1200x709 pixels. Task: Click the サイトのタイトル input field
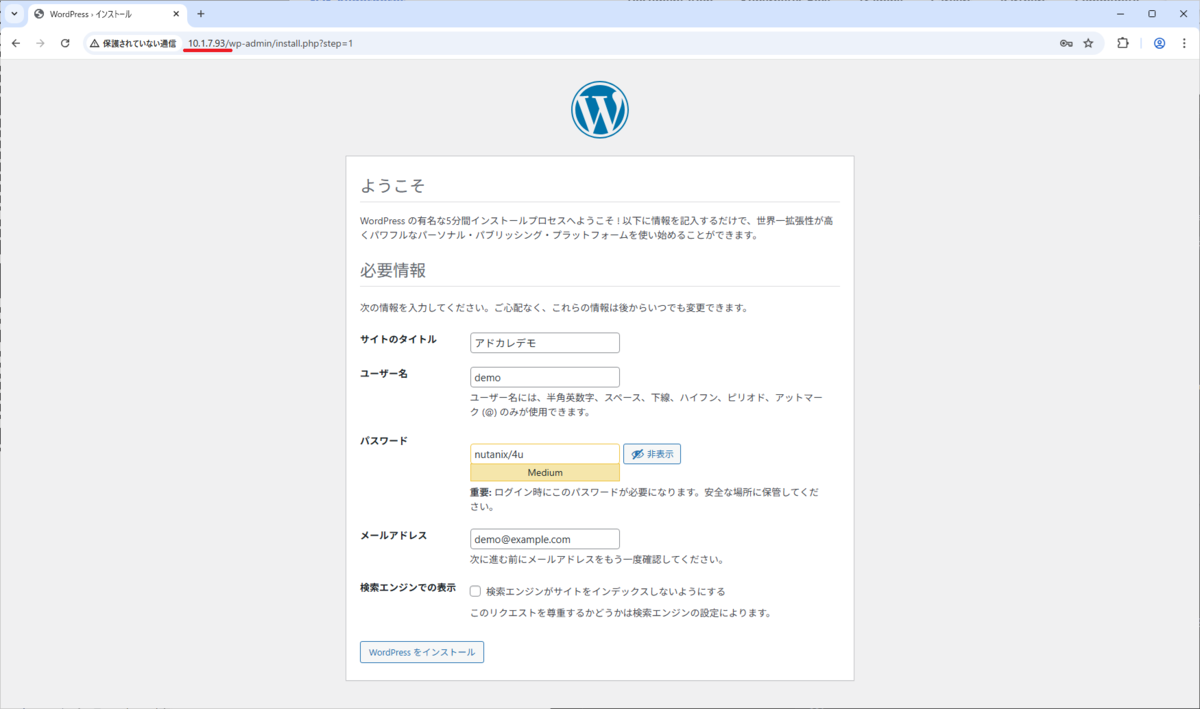tap(545, 343)
